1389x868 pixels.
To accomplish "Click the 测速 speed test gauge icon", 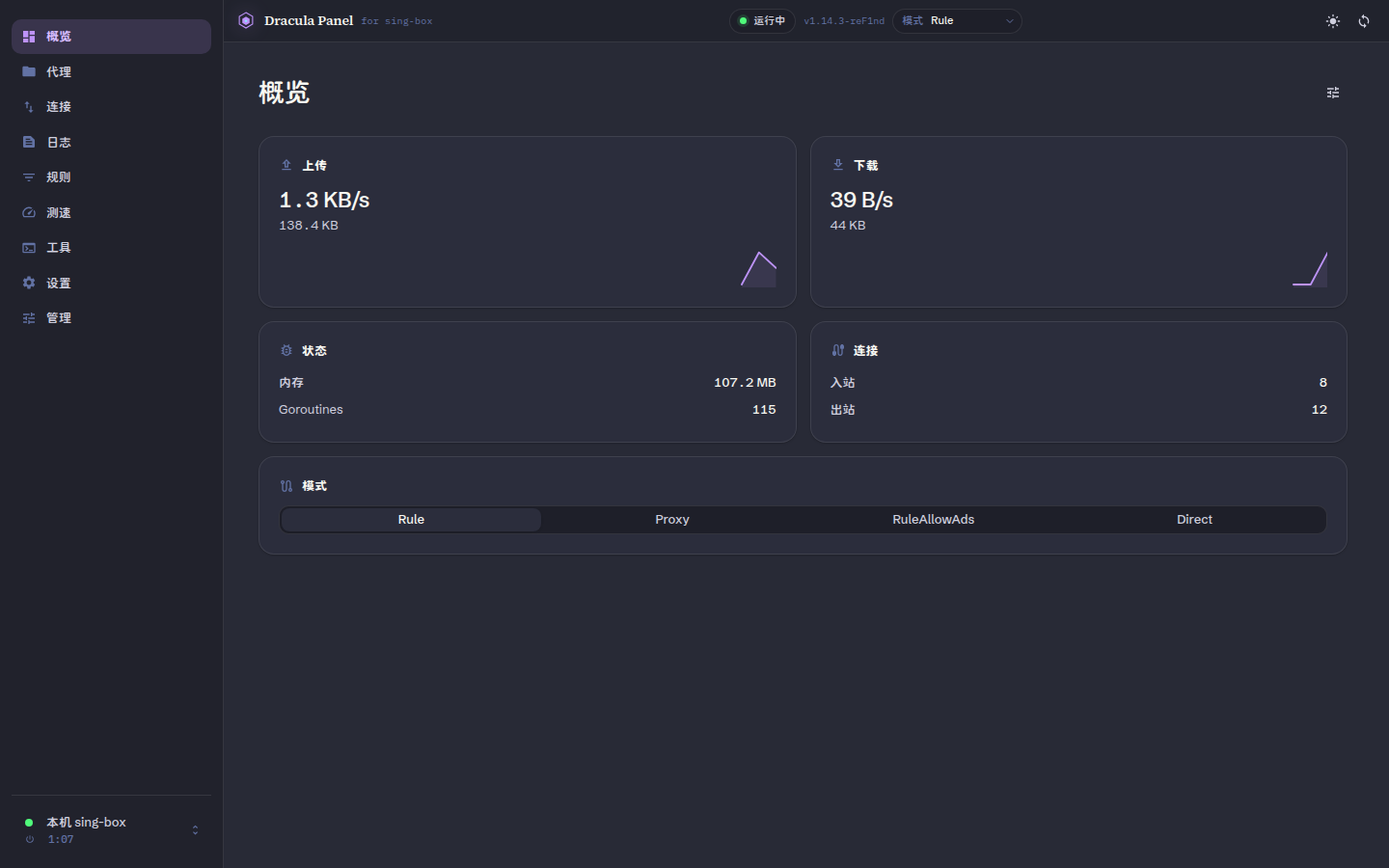I will pyautogui.click(x=29, y=212).
